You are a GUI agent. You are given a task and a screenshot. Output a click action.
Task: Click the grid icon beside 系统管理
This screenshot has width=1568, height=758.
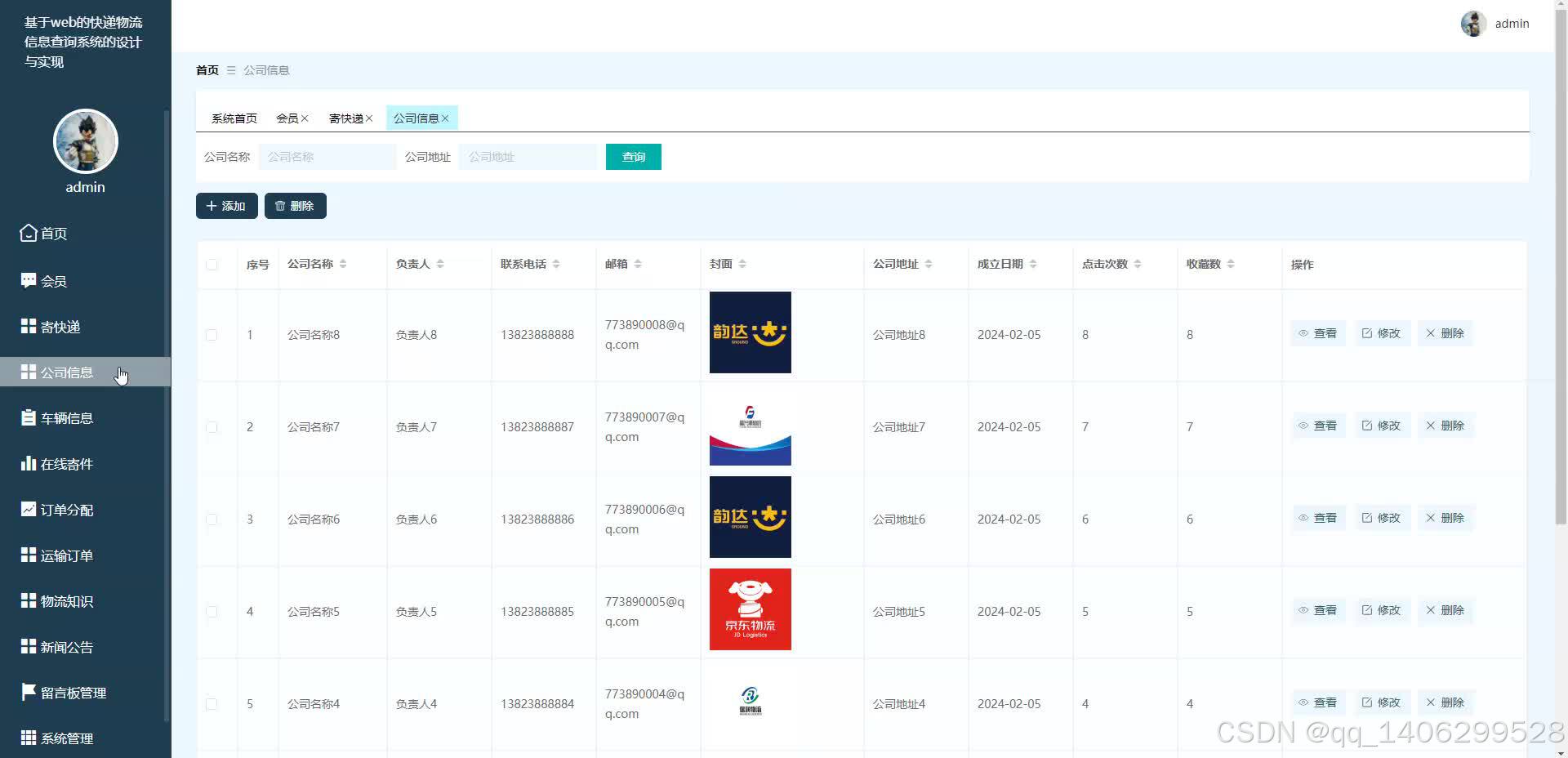coord(29,738)
